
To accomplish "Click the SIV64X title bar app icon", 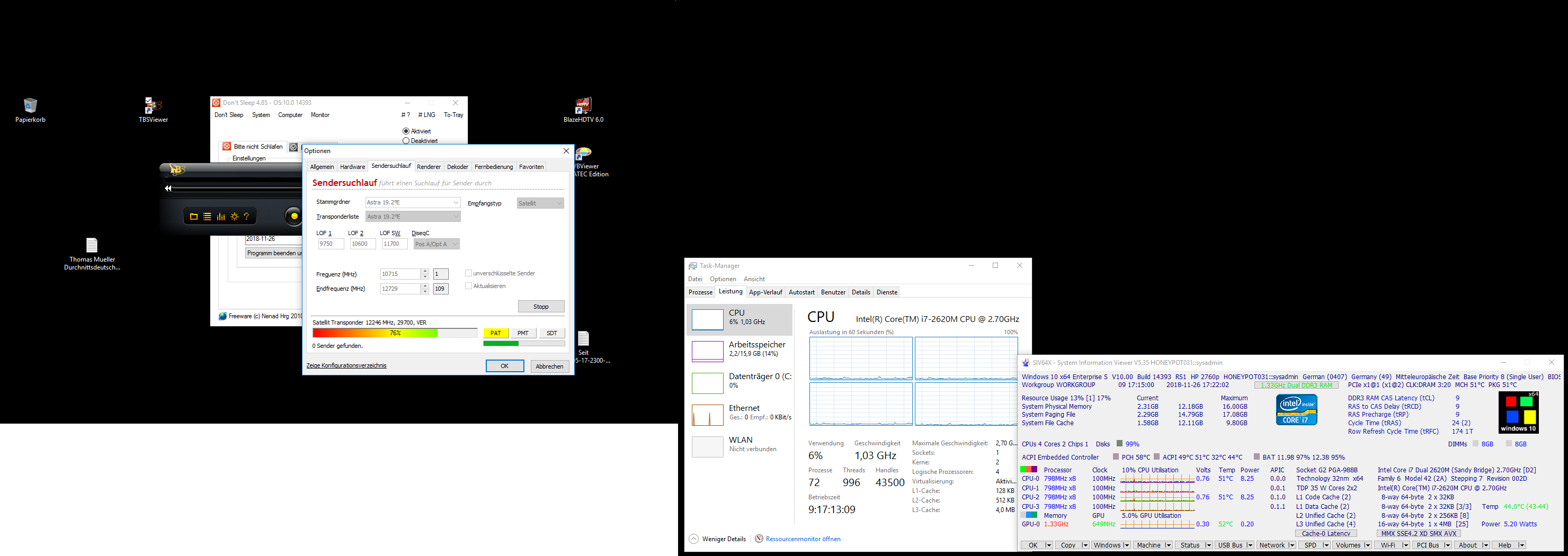I will 1026,363.
